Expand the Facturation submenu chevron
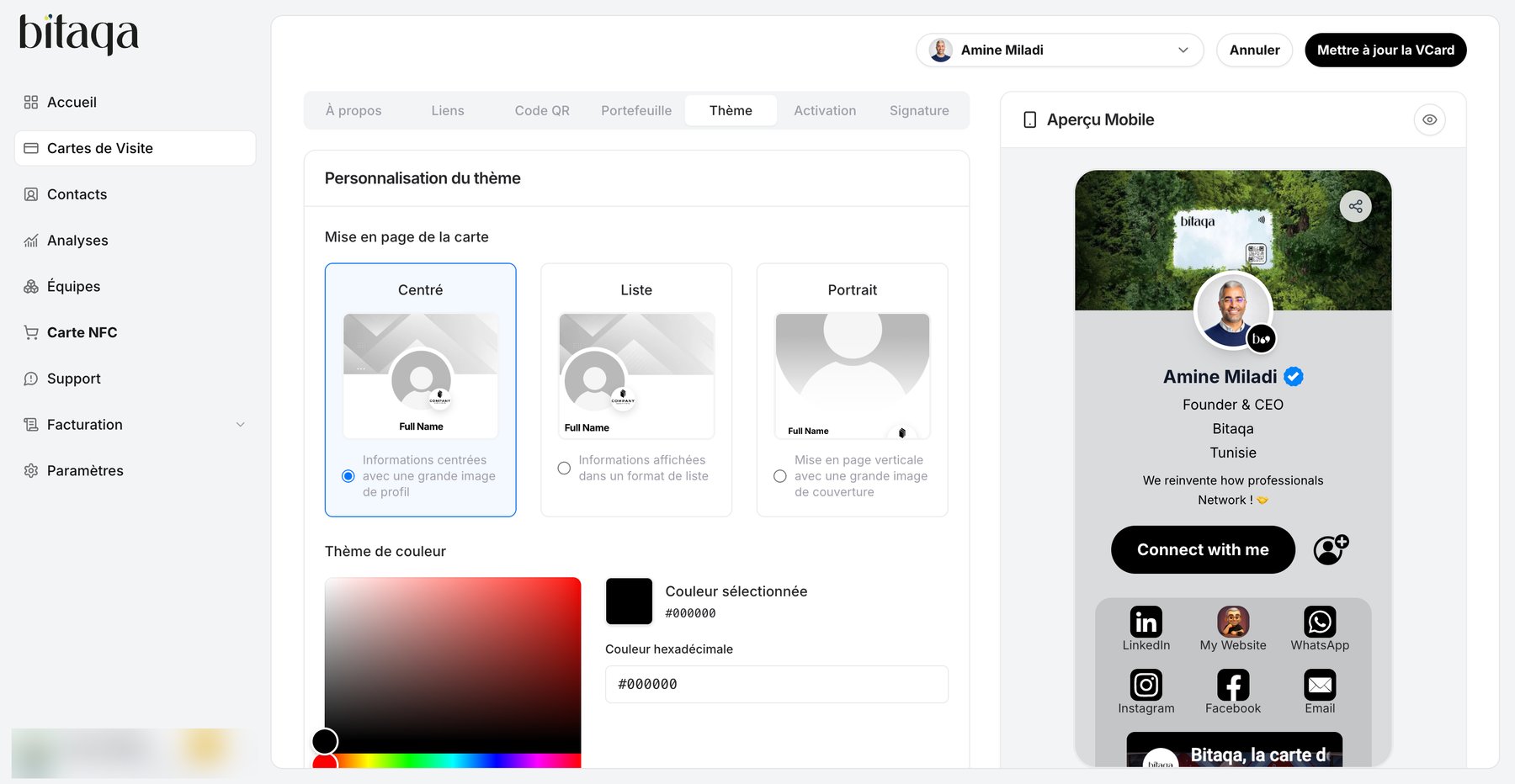This screenshot has width=1515, height=784. 241,425
